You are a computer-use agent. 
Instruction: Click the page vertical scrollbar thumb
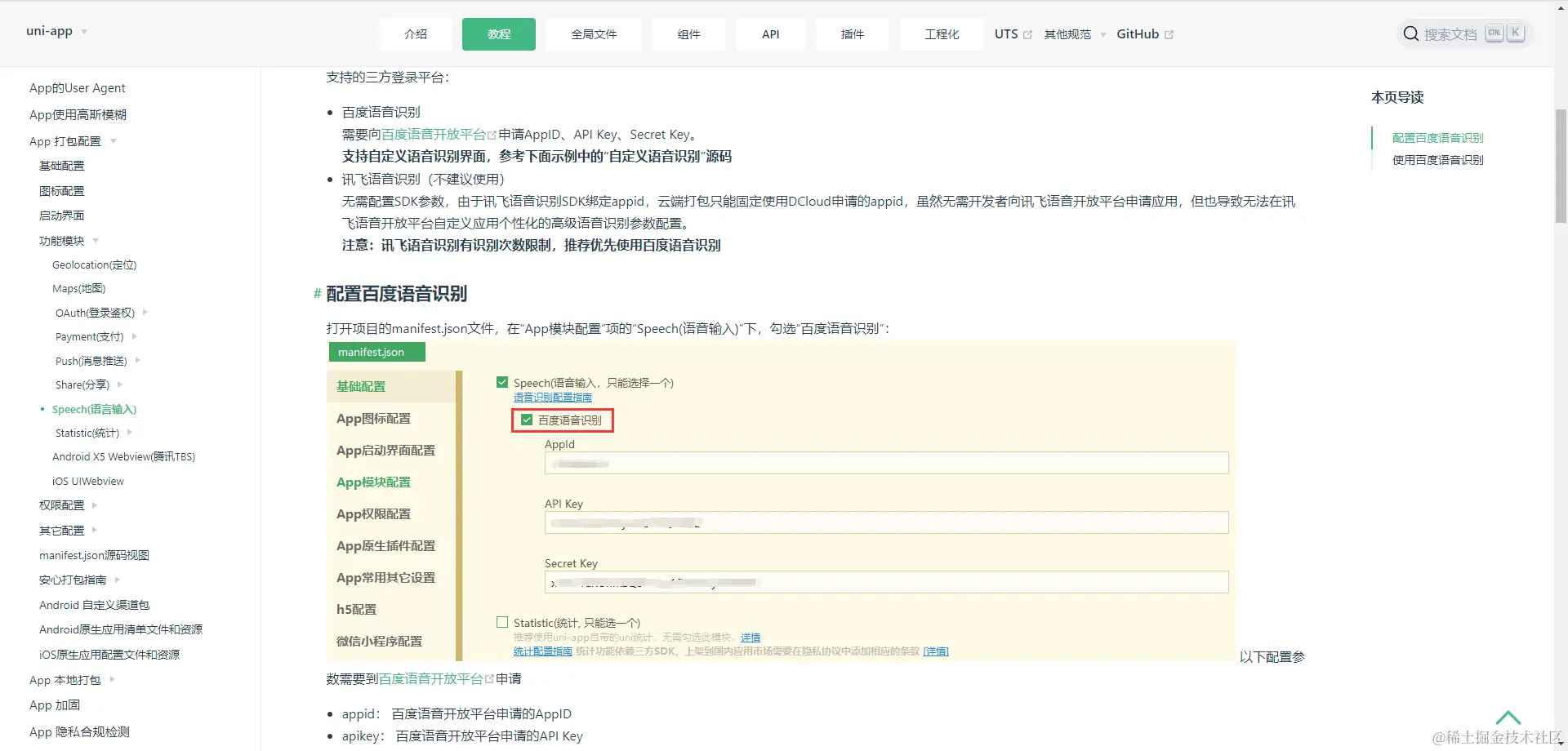point(1561,167)
